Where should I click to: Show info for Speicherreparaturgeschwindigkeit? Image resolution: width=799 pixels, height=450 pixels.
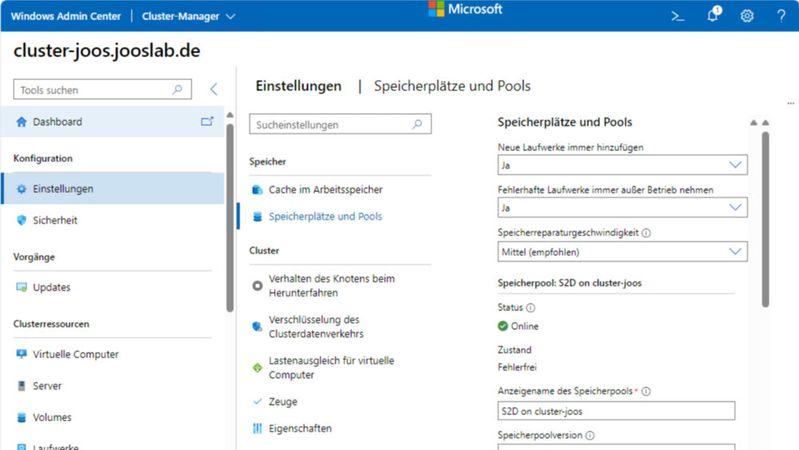point(646,233)
